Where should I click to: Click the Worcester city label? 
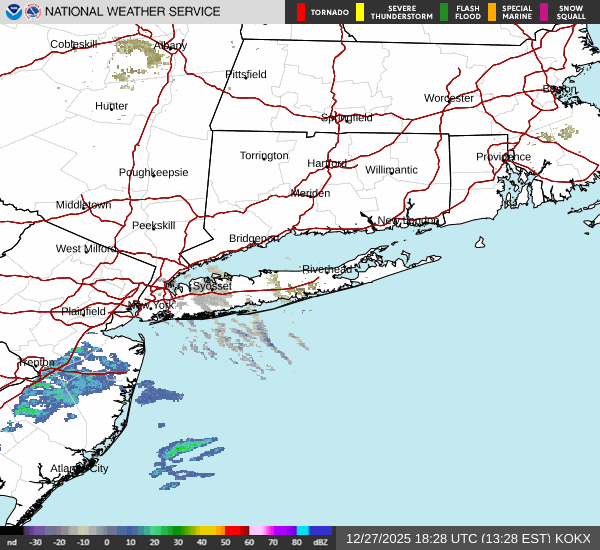[448, 98]
